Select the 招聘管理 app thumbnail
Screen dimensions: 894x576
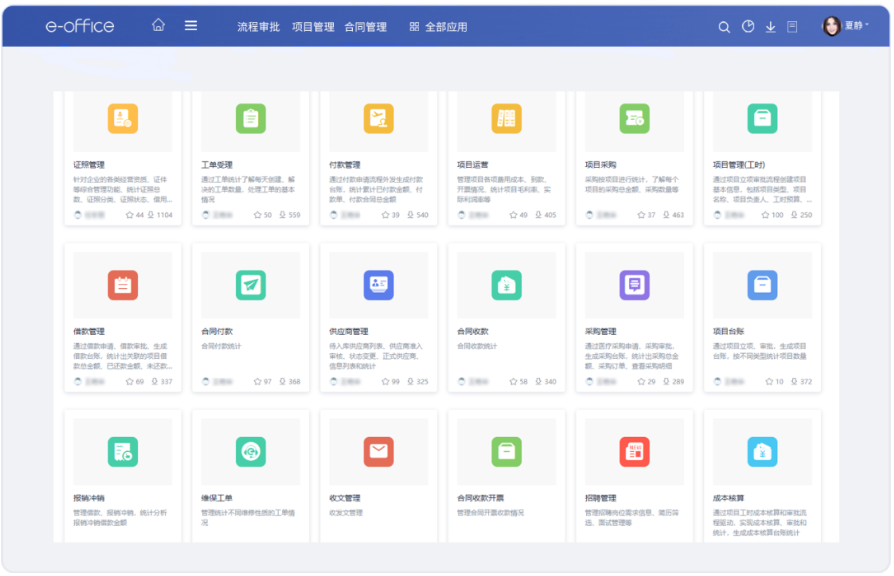(x=634, y=451)
